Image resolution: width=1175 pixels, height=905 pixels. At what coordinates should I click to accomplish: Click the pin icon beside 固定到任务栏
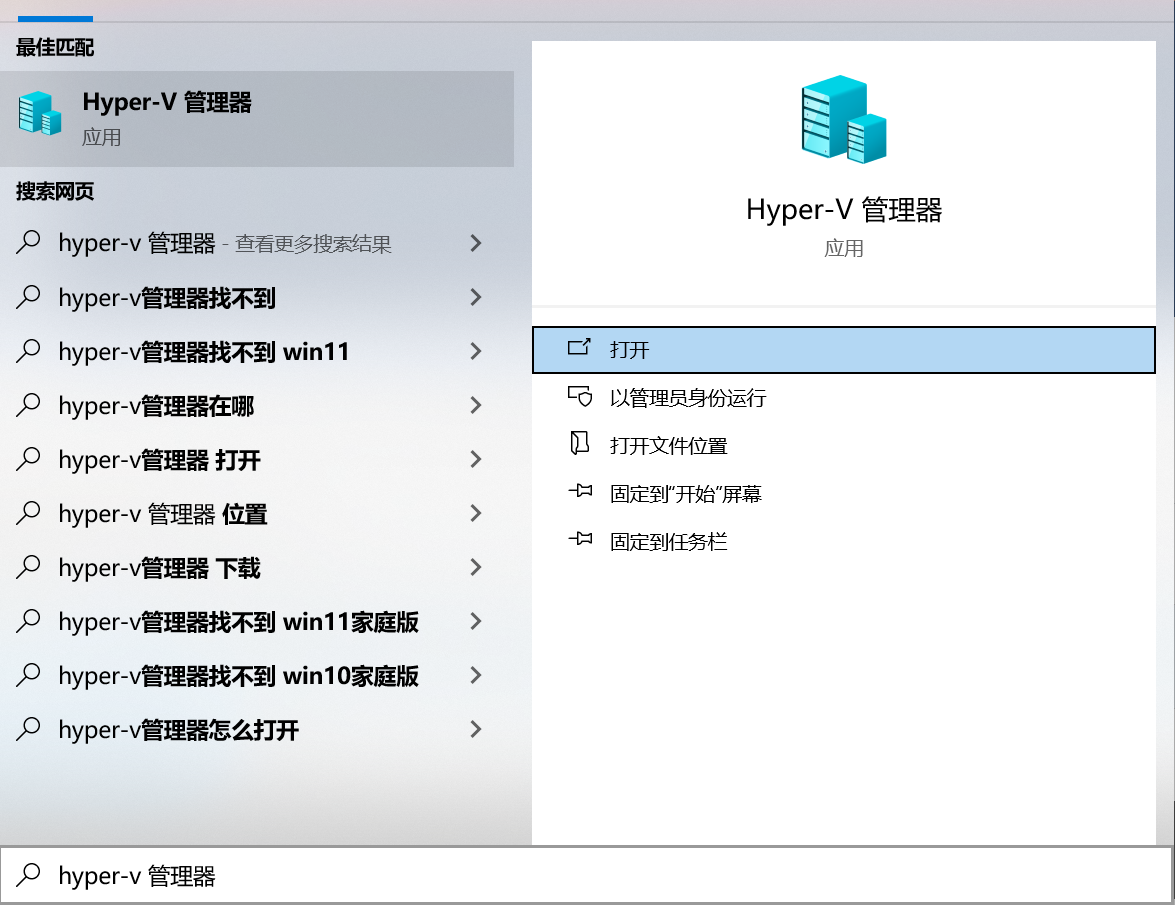click(580, 539)
